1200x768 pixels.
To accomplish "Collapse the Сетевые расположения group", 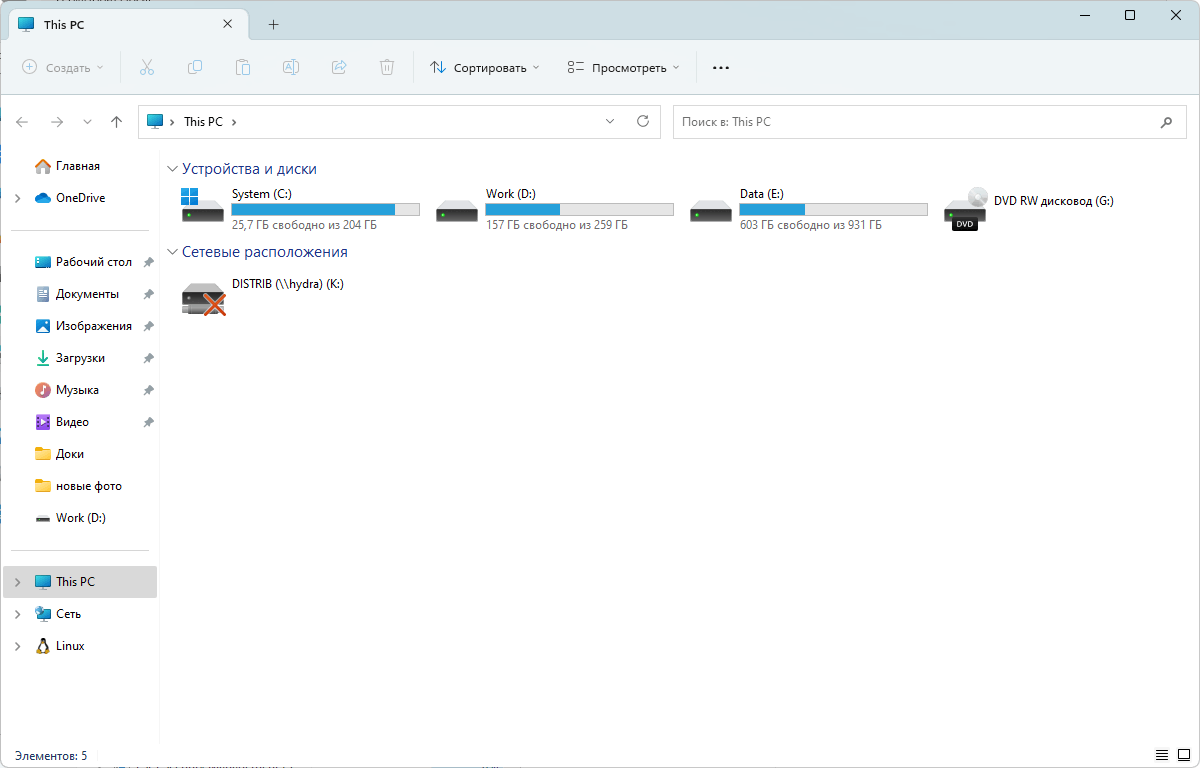I will (173, 253).
